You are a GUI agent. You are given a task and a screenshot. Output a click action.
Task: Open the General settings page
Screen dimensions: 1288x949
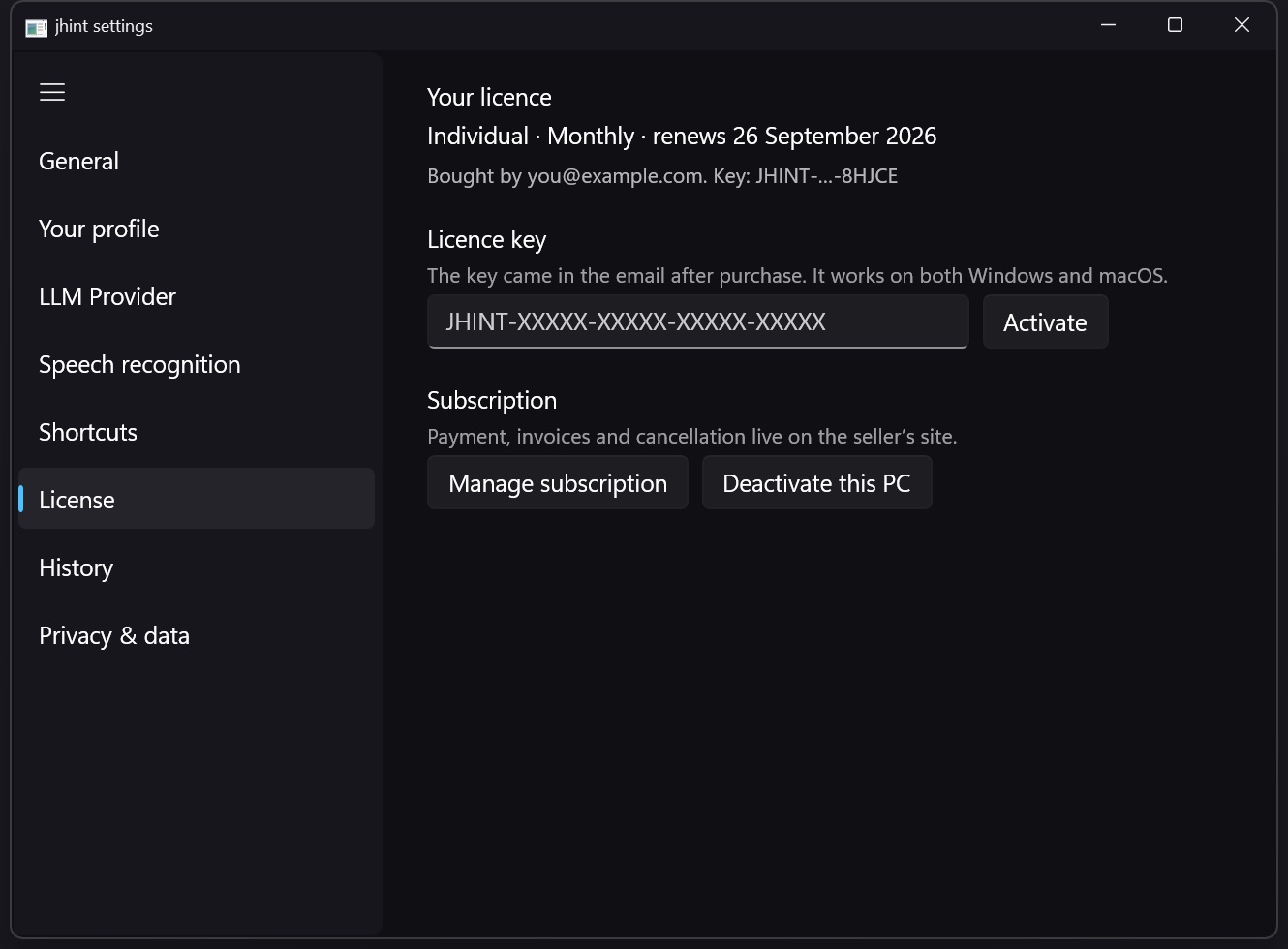click(x=197, y=161)
